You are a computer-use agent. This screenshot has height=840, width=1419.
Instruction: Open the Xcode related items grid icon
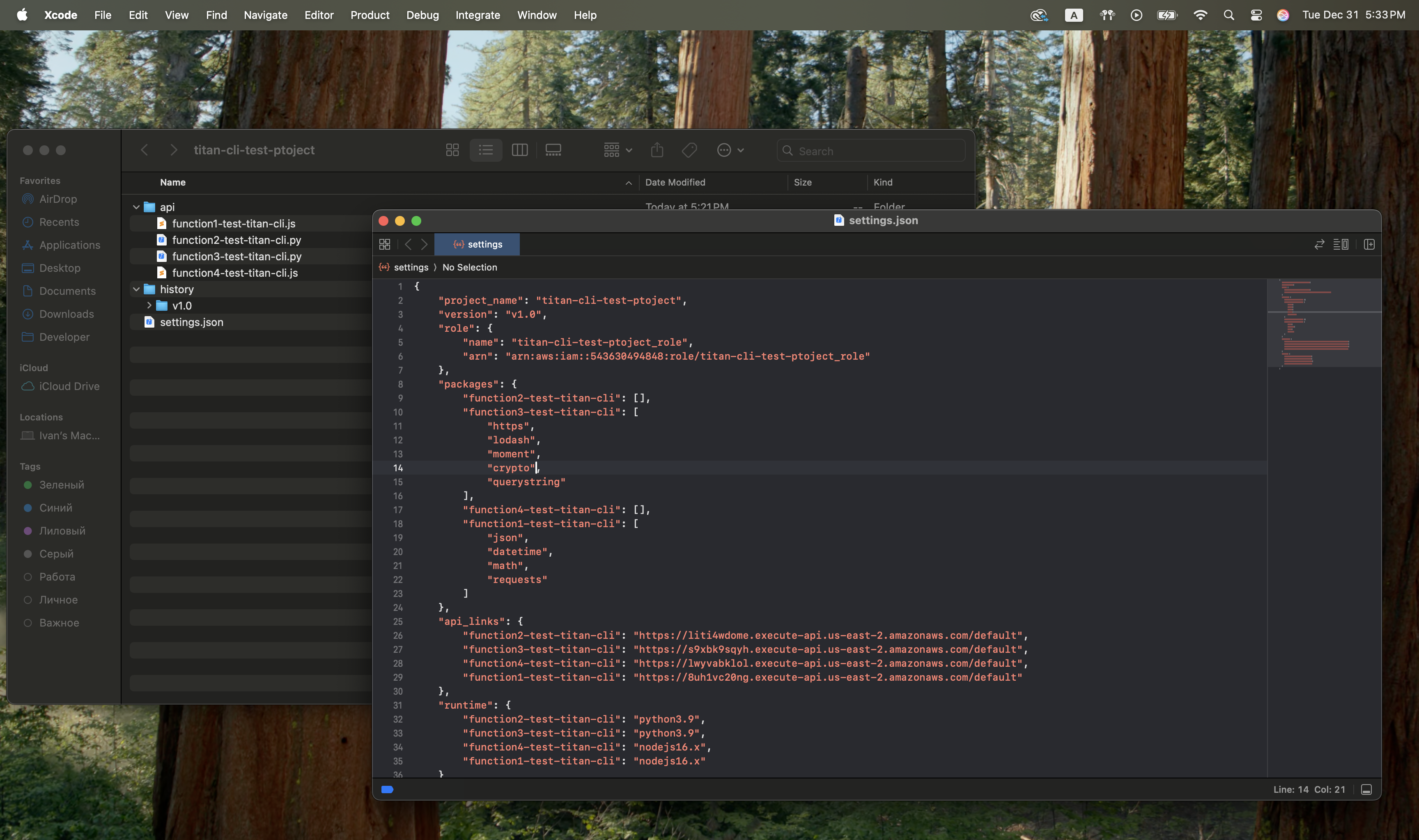[x=384, y=244]
